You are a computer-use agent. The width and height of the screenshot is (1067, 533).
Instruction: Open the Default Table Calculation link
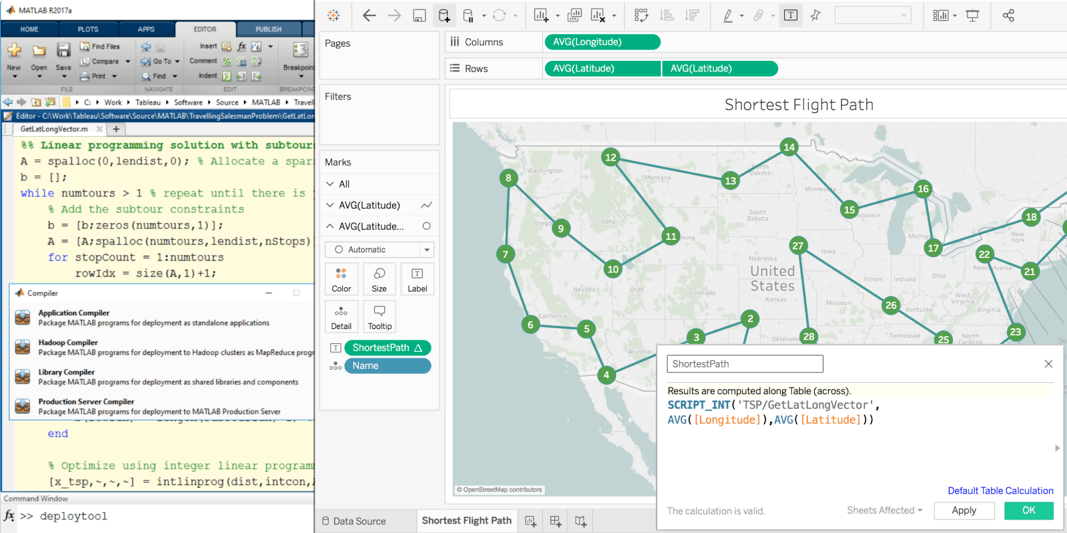(1000, 491)
